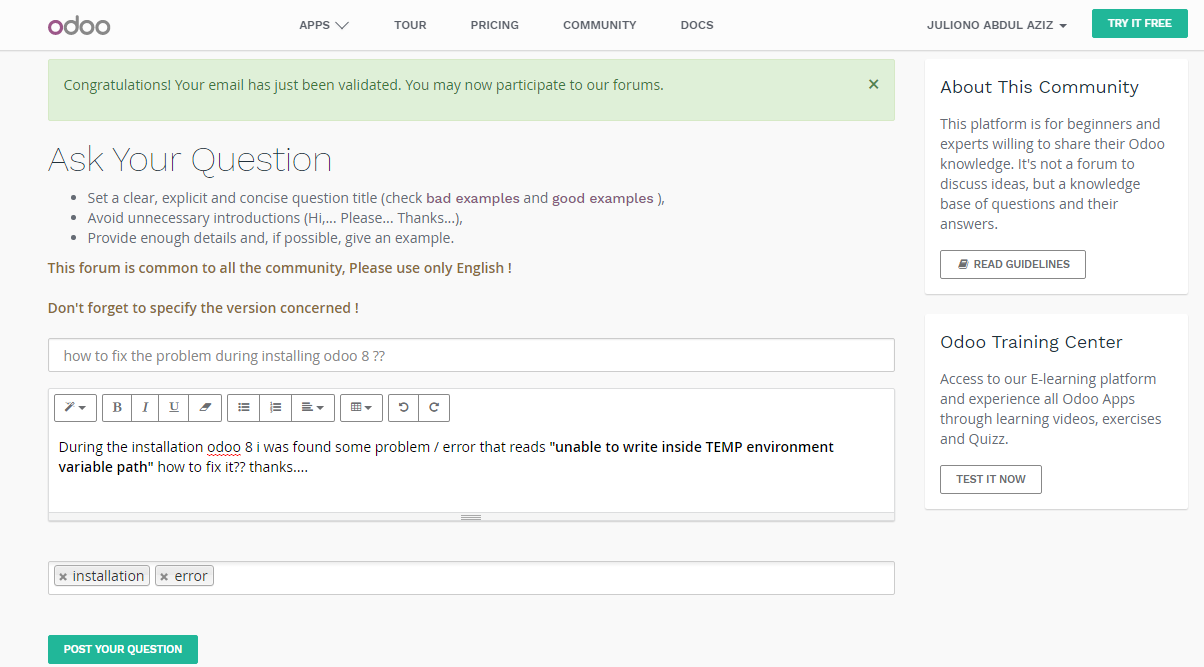Apply italic formatting to text
The image size is (1204, 667).
145,407
